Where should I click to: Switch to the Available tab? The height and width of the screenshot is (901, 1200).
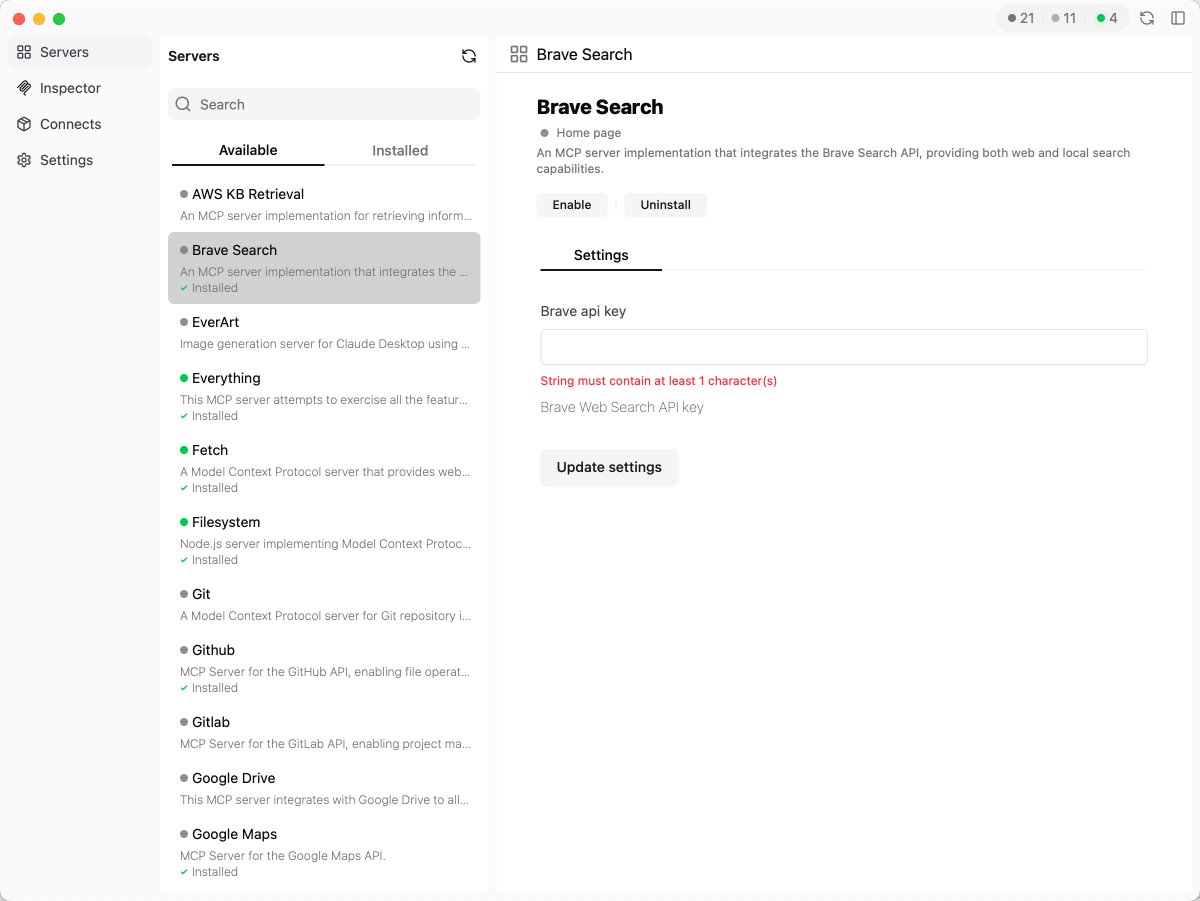pos(248,150)
